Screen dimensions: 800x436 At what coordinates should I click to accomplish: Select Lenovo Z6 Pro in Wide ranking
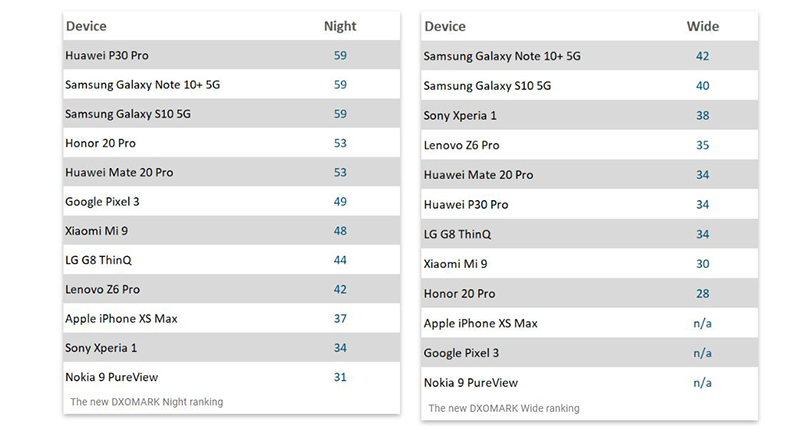[461, 145]
